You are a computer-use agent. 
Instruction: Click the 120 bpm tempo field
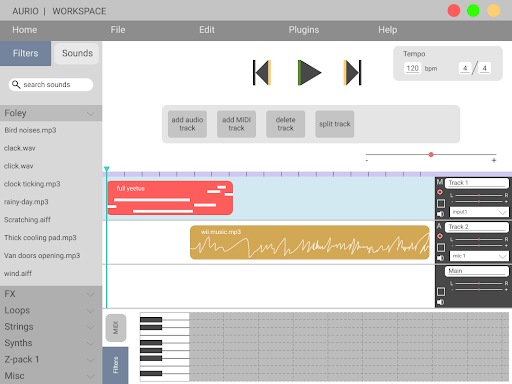coord(412,68)
